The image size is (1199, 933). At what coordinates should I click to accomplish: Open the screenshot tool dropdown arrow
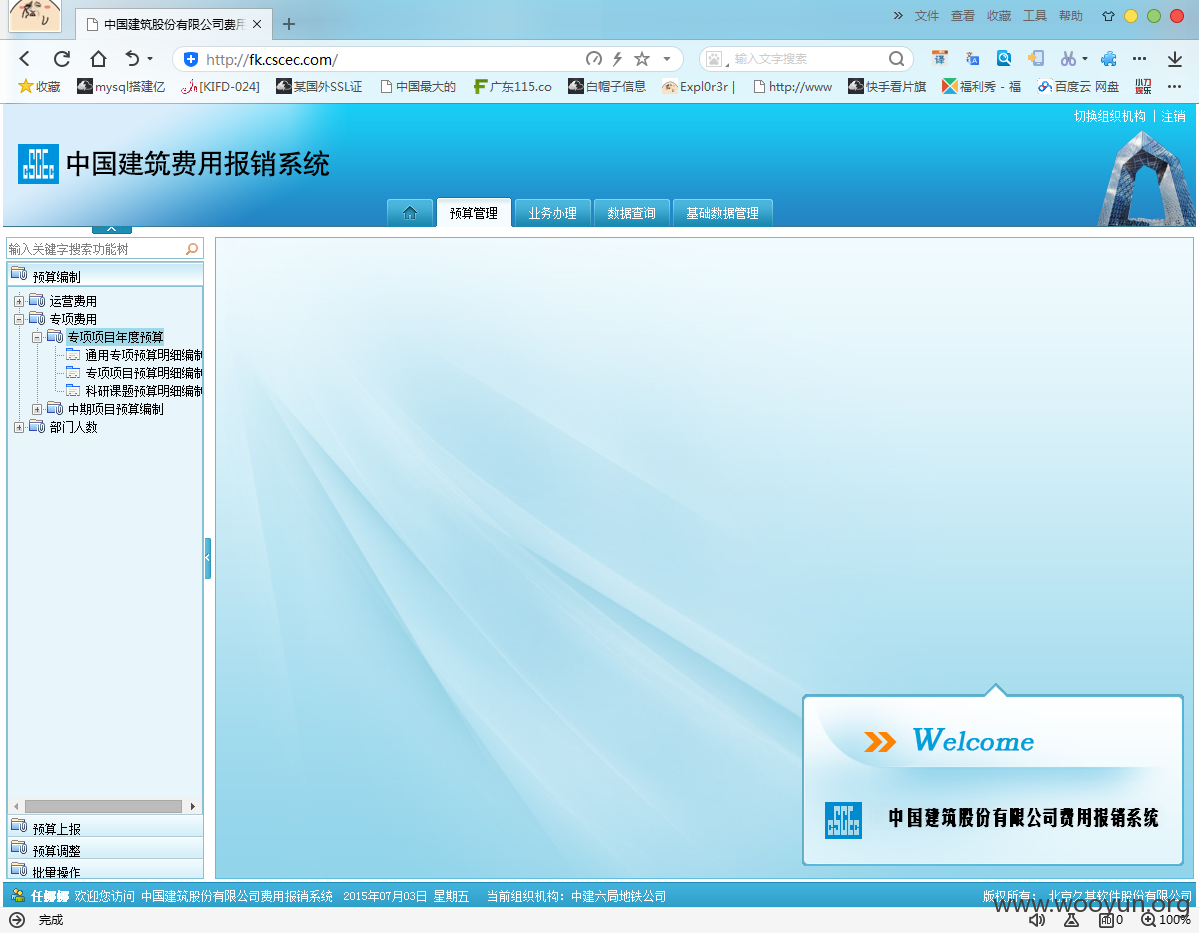pyautogui.click(x=1084, y=59)
